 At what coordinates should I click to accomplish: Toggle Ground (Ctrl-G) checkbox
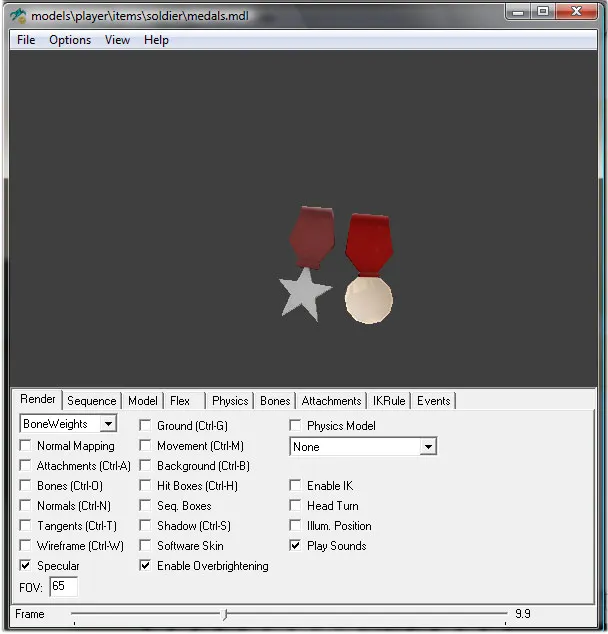(145, 425)
